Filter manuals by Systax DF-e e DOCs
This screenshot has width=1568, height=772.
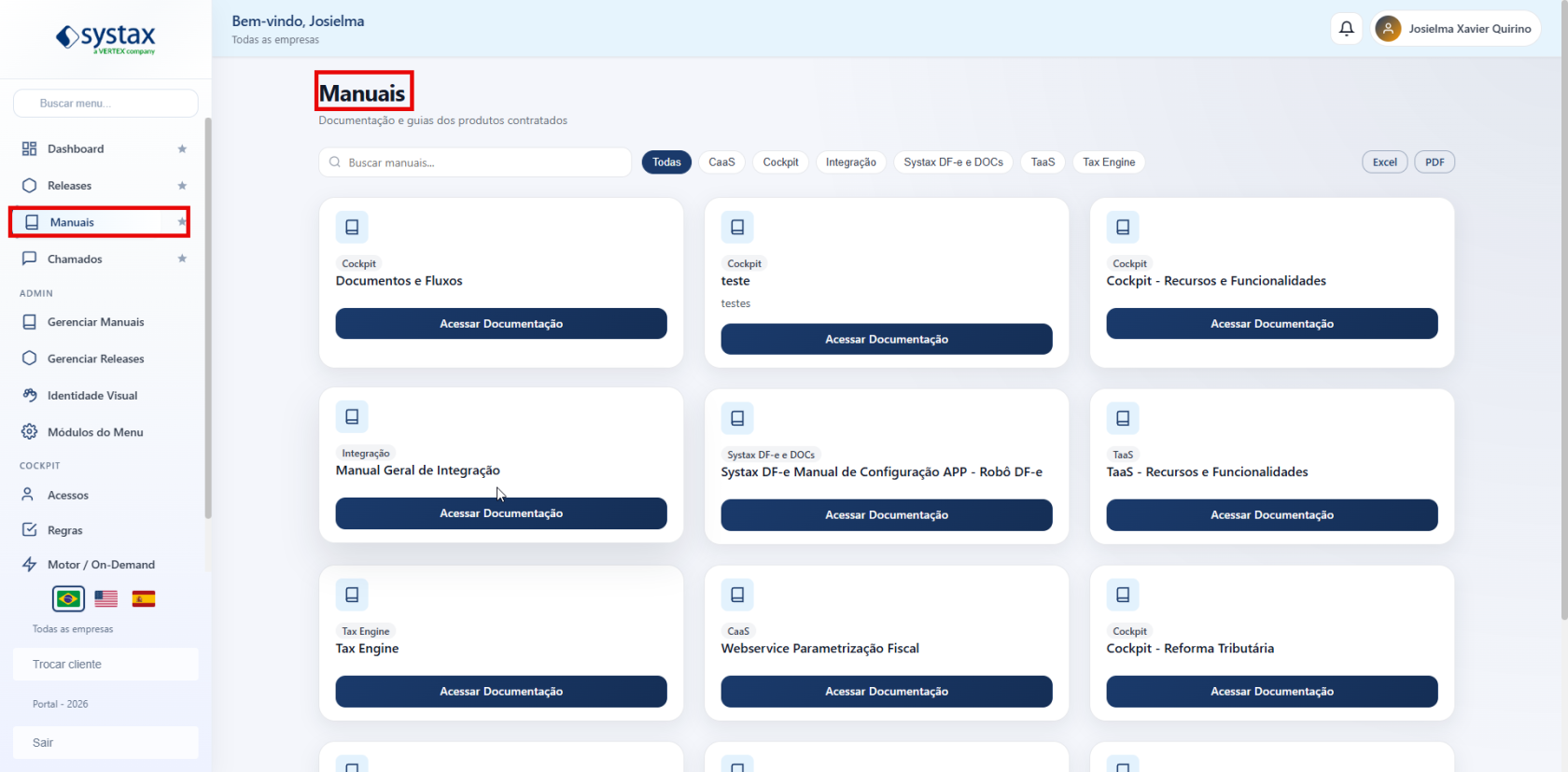(x=953, y=162)
